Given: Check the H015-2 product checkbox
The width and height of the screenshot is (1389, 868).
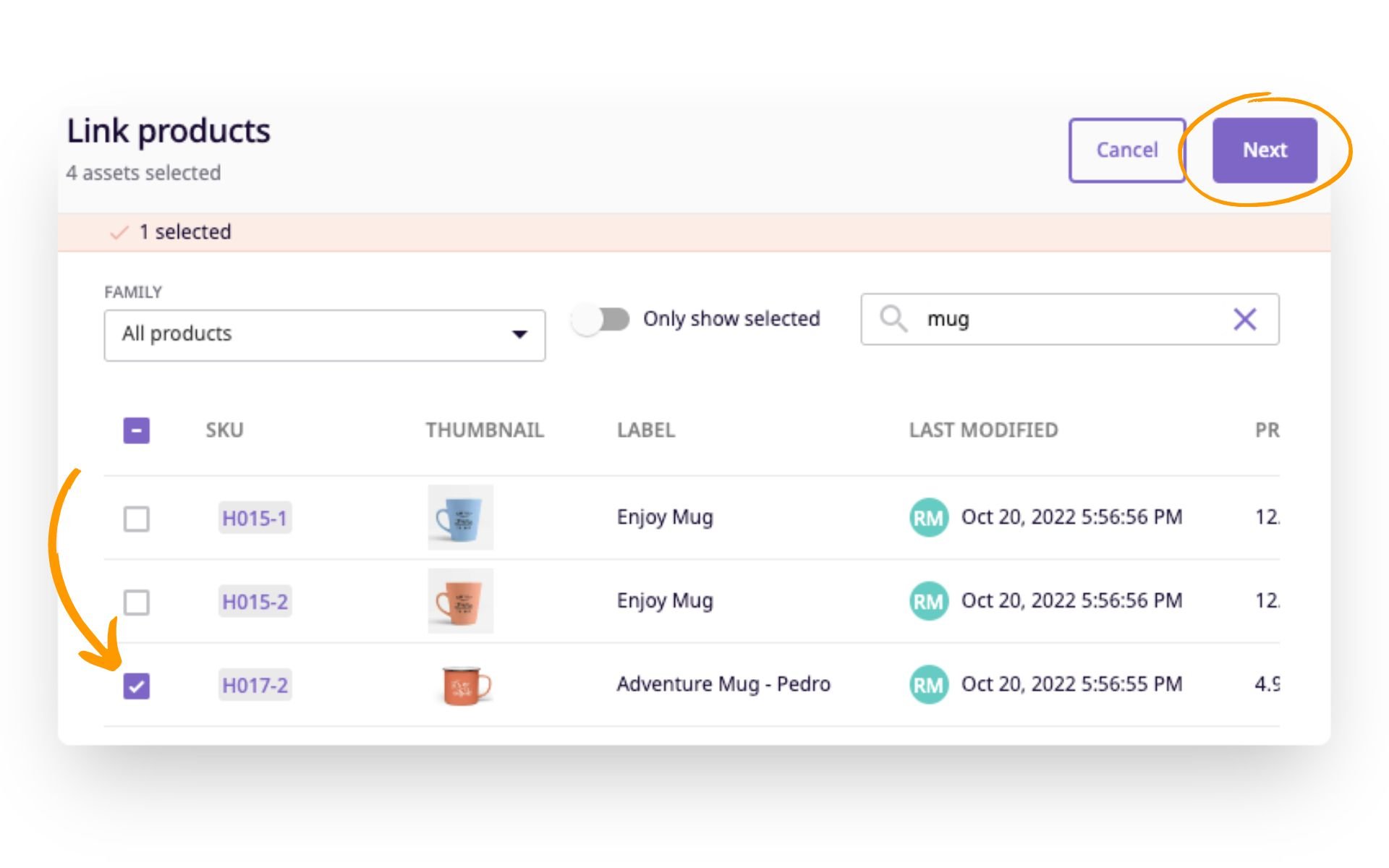Looking at the screenshot, I should [136, 602].
